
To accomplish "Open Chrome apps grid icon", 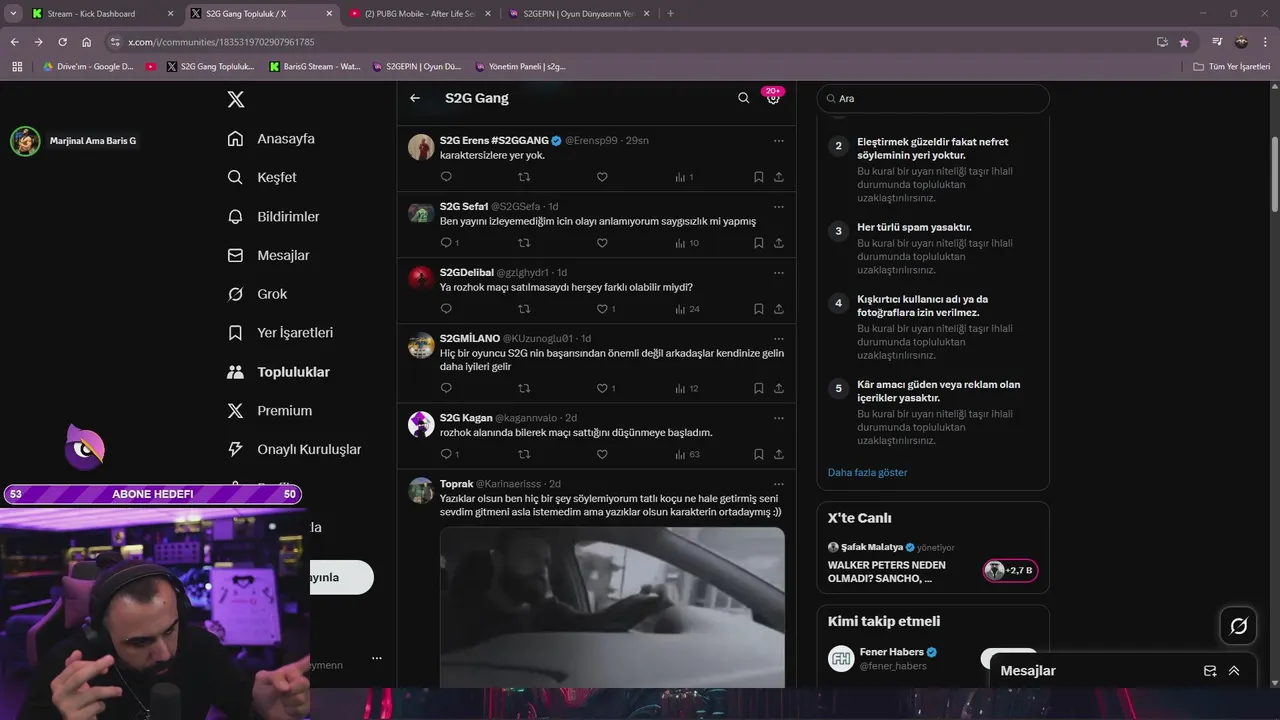I will [x=17, y=67].
